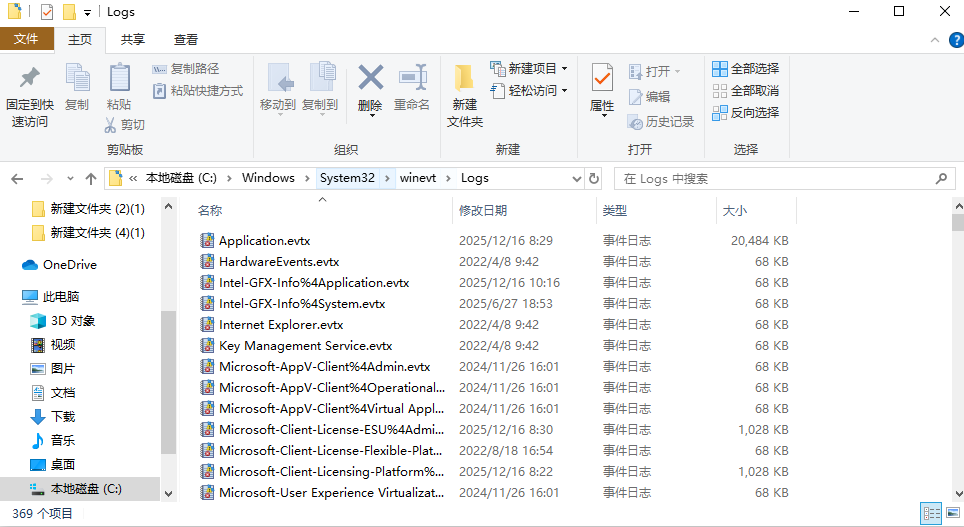This screenshot has width=964, height=527.
Task: Collapse the ribbon with chevron
Action: (934, 41)
